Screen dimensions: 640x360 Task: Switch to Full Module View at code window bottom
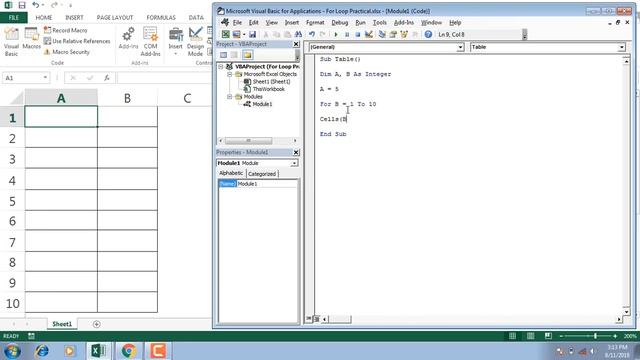(316, 319)
